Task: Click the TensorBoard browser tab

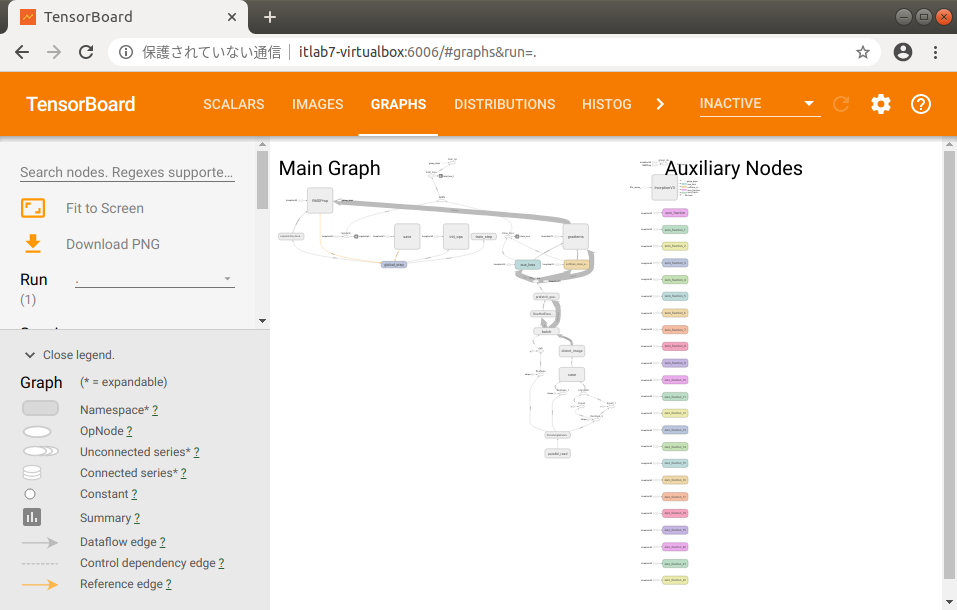Action: (128, 17)
